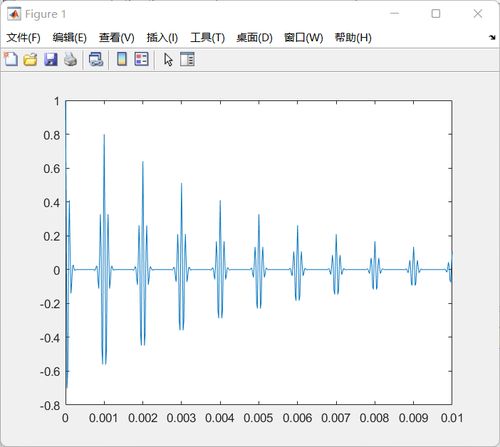Save figure using the floppy disk icon
The width and height of the screenshot is (500, 447).
point(51,59)
